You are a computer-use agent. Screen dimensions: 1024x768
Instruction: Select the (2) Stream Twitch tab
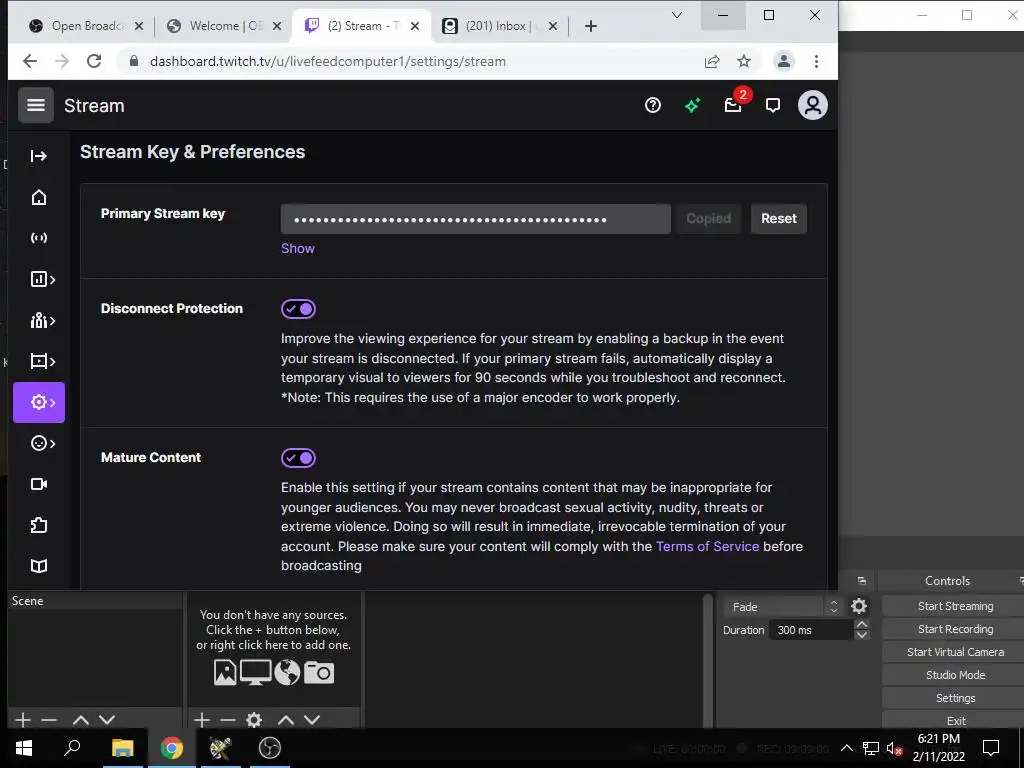pos(361,26)
